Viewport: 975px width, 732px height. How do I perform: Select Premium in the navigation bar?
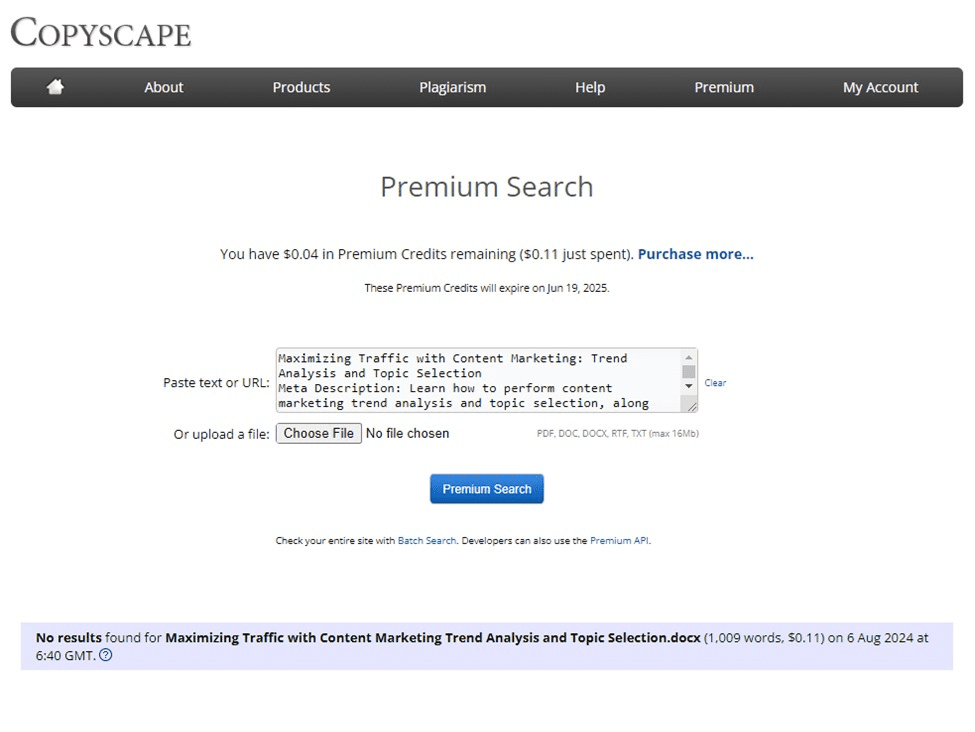click(x=724, y=87)
